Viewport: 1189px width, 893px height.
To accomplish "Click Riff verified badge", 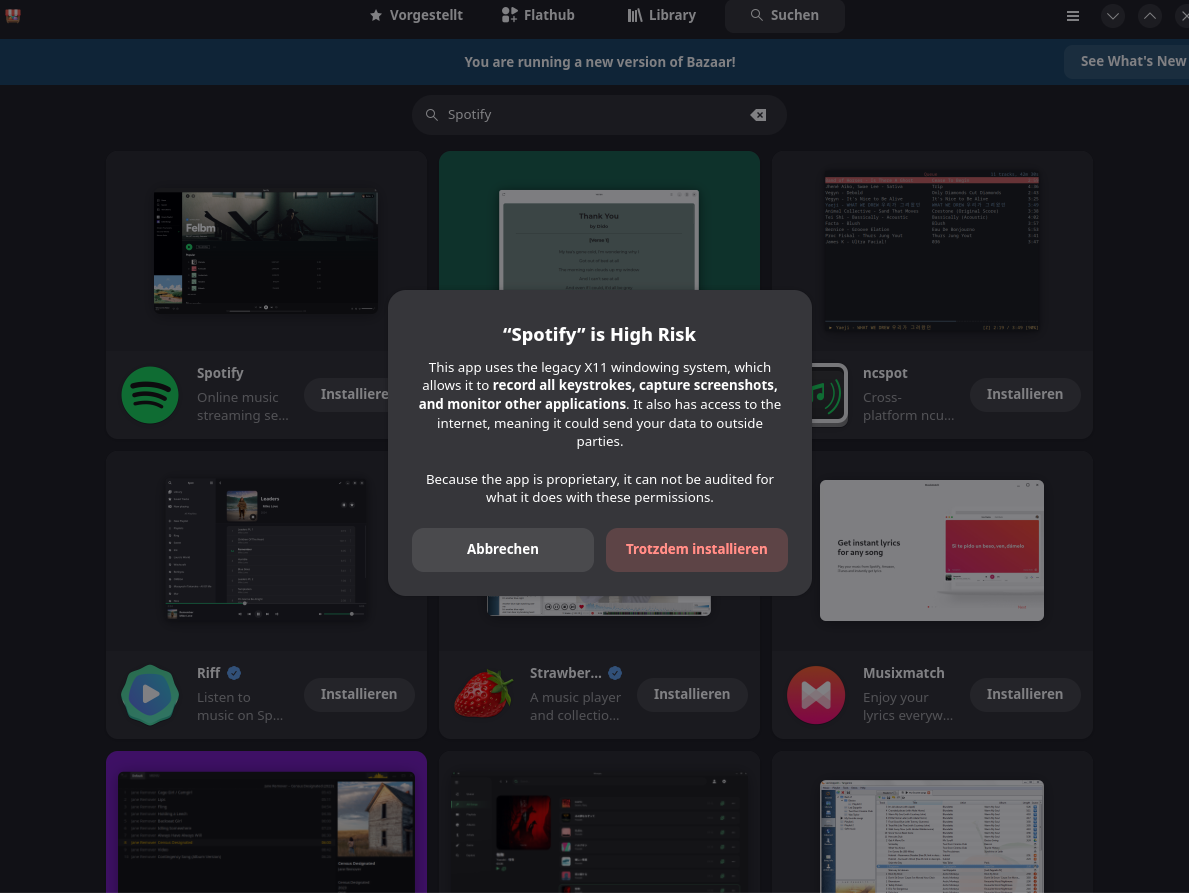I will (x=234, y=673).
